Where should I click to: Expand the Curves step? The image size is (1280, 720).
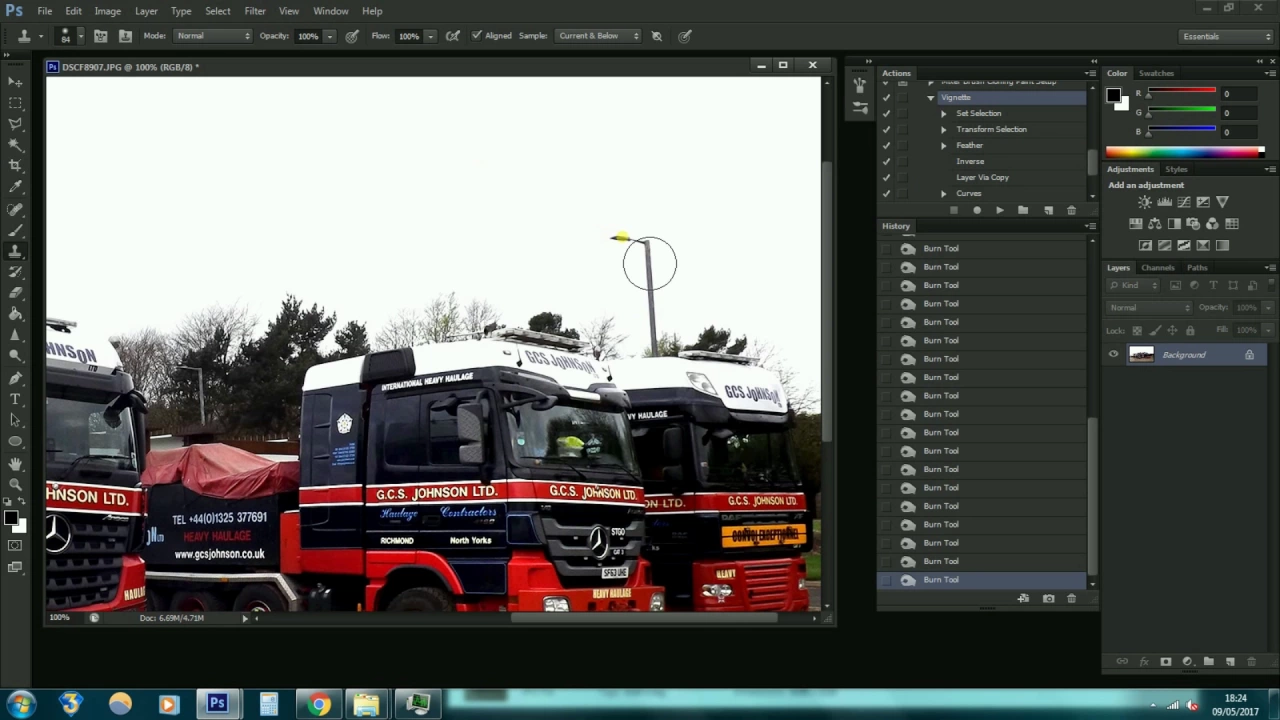point(943,193)
